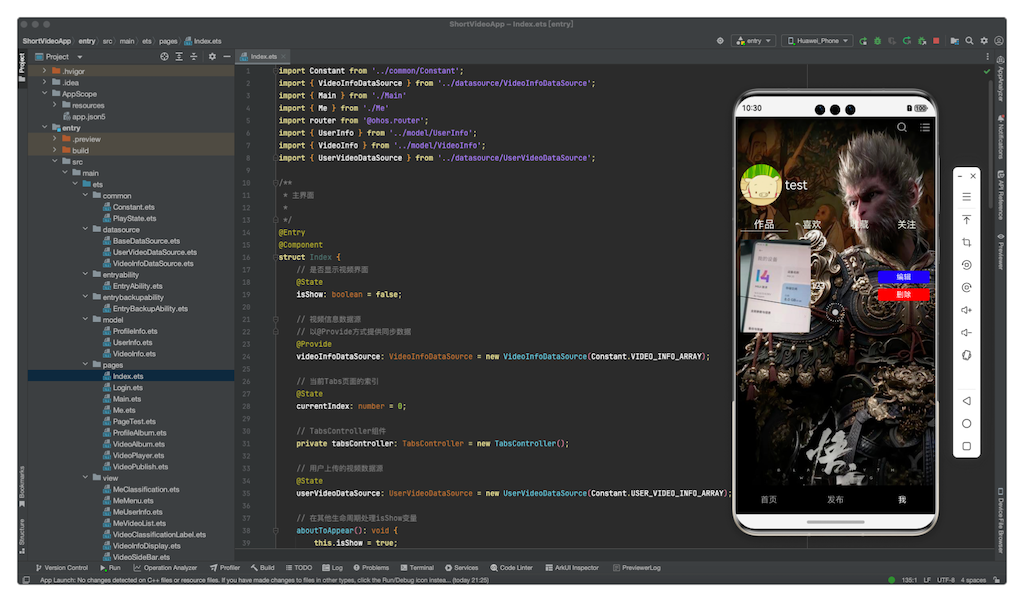This screenshot has width=1024, height=602.
Task: Tap the 首页 tab in the phone app
Action: (x=769, y=499)
